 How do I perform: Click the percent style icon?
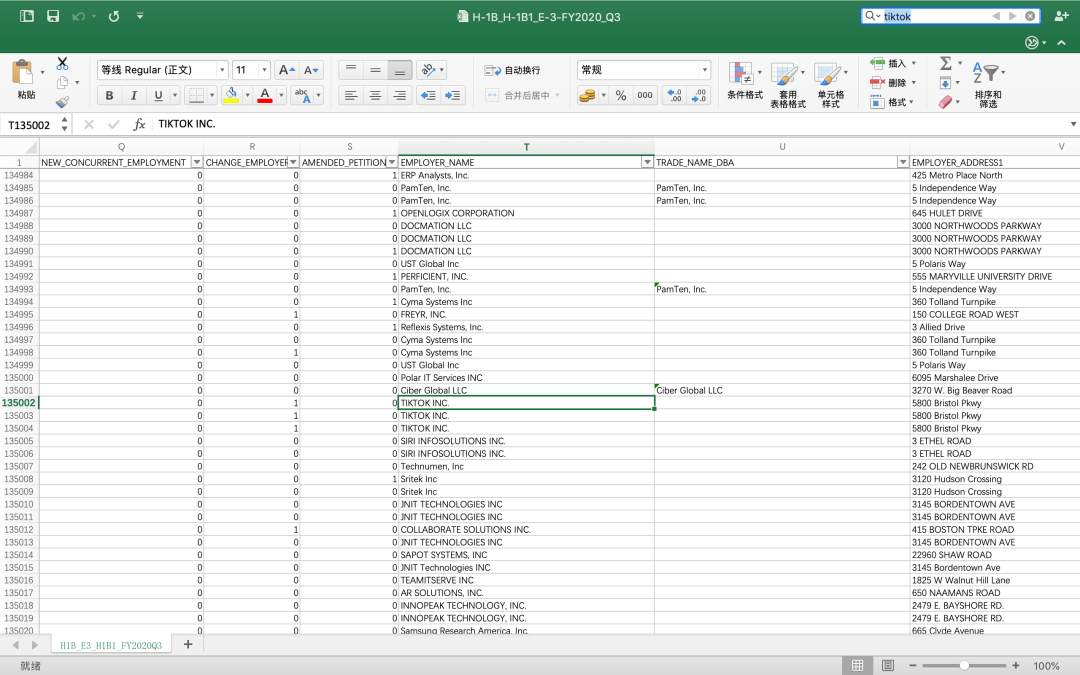pos(620,95)
